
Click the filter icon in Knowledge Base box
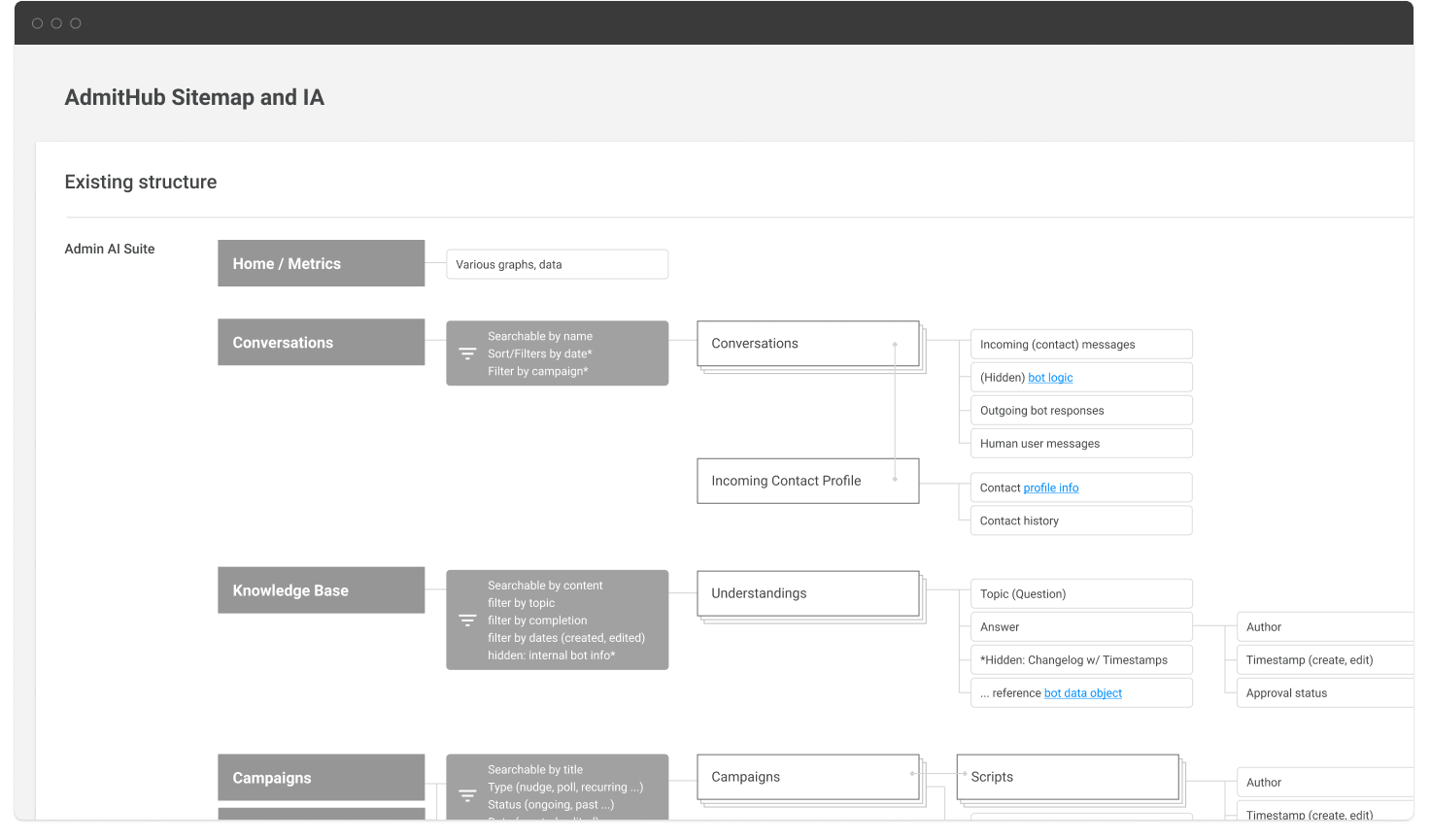tap(467, 621)
